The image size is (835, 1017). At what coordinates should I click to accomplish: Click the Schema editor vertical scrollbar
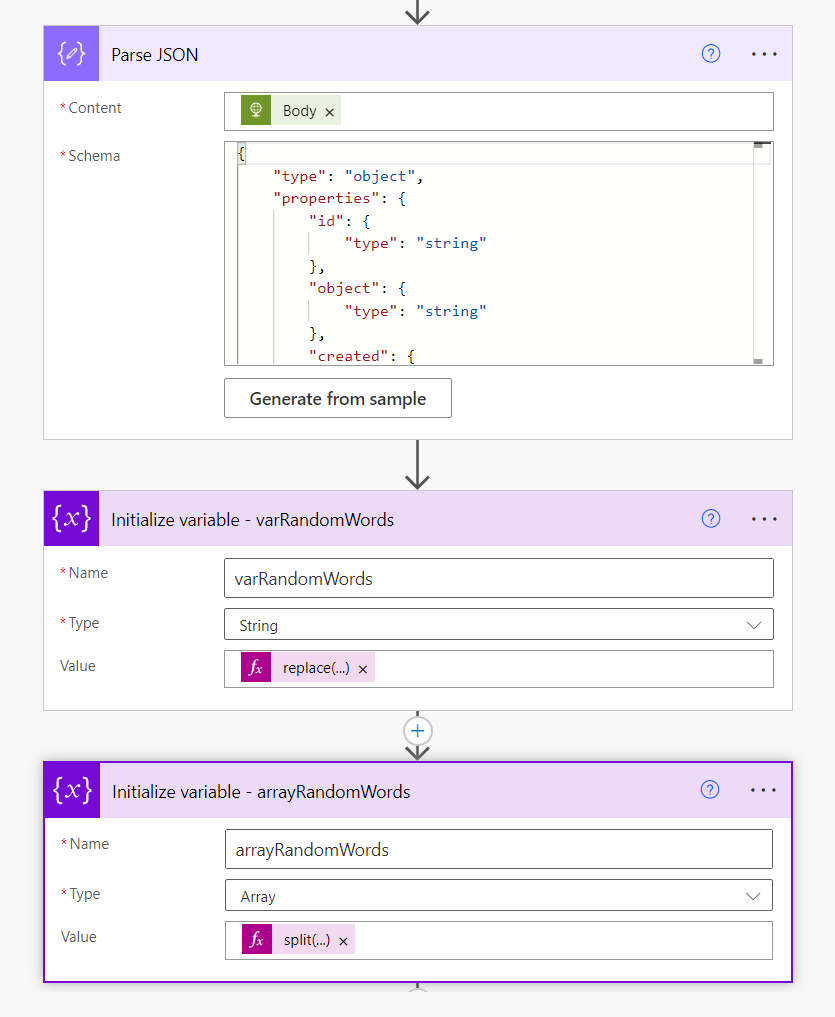(x=759, y=255)
